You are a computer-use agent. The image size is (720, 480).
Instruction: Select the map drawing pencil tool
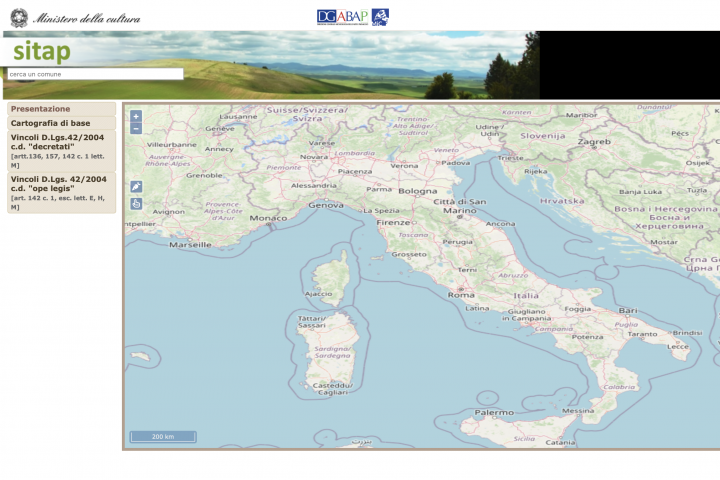pos(136,187)
